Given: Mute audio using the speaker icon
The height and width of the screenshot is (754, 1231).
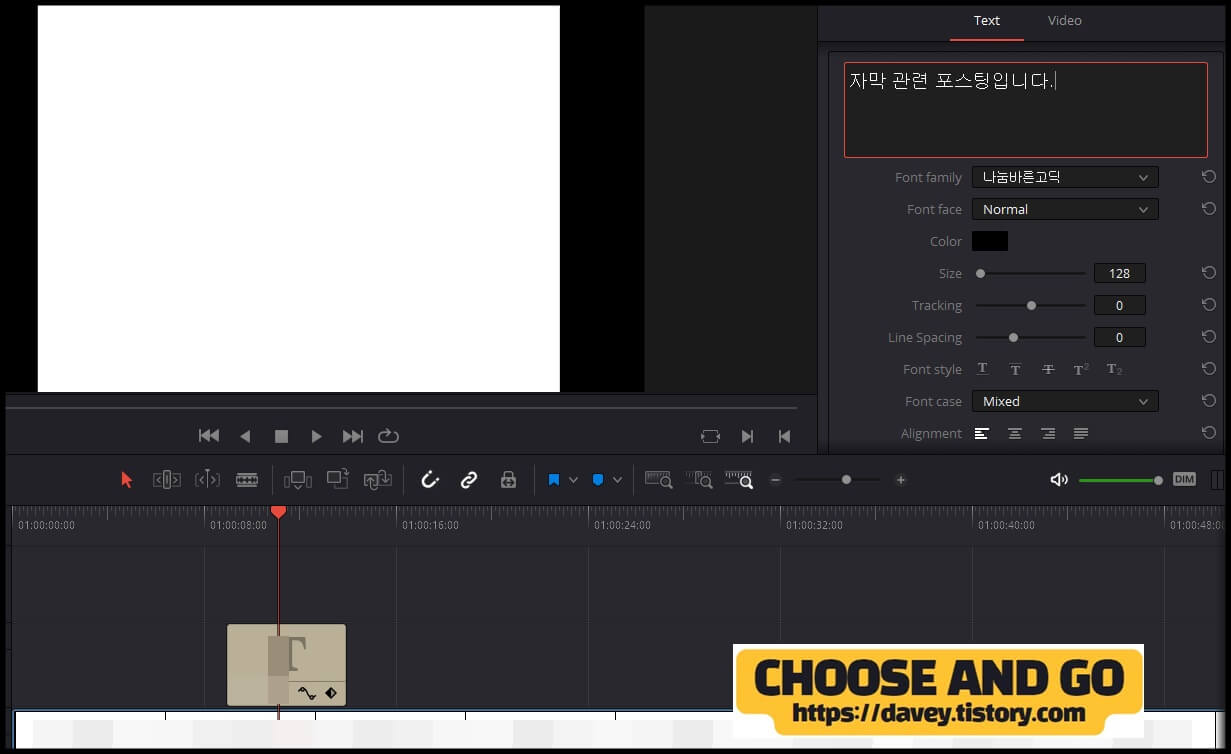Looking at the screenshot, I should (x=1059, y=480).
